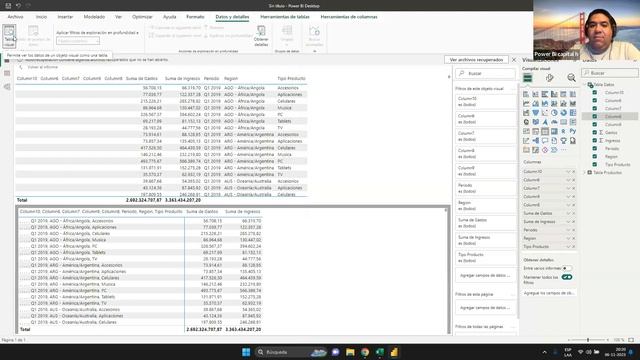Viewport: 640px width, 360px height.
Task: Open the Archivo menu
Action: [x=16, y=17]
